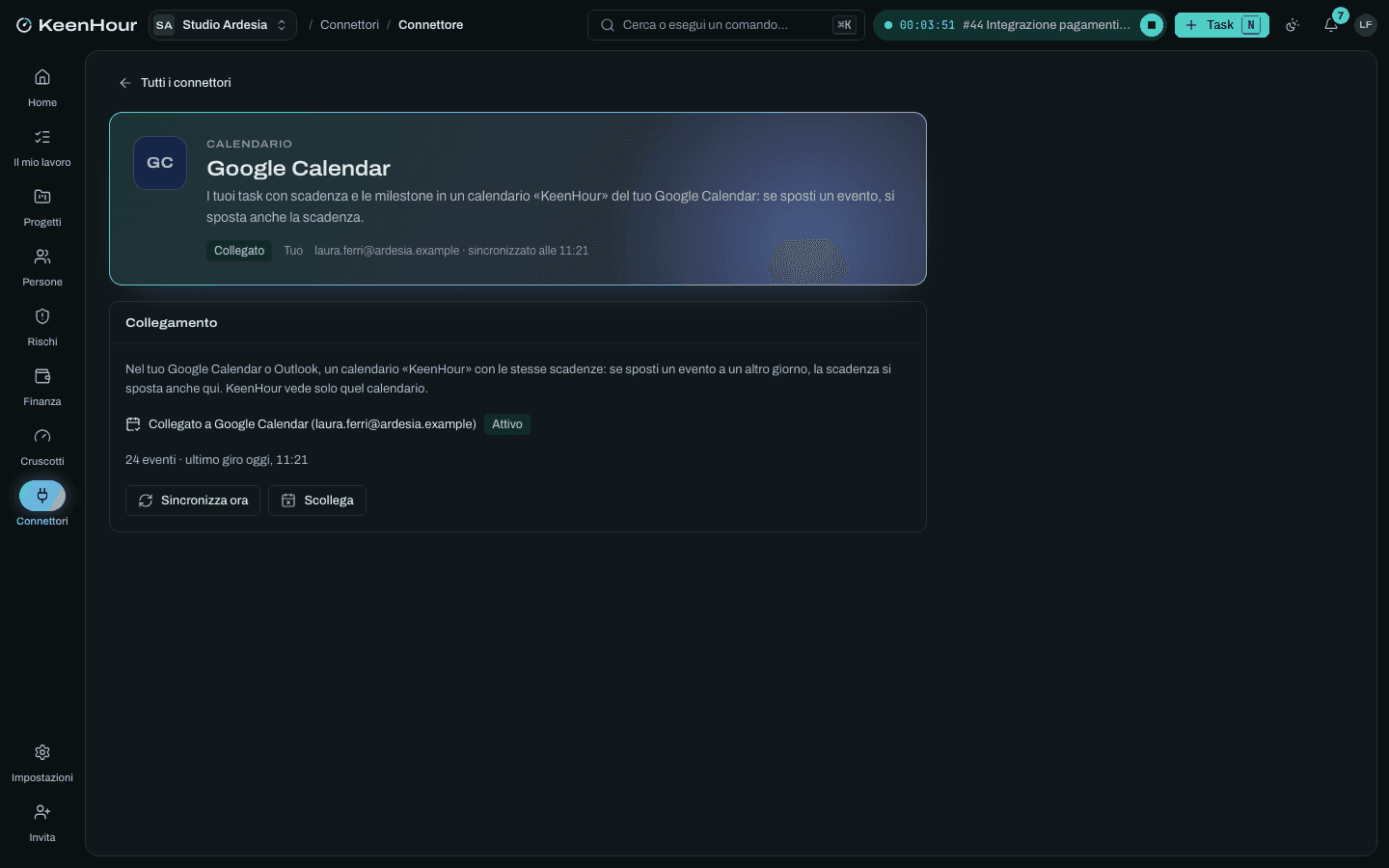The image size is (1389, 868).
Task: Click the Connettore breadcrumb item
Action: (x=430, y=25)
